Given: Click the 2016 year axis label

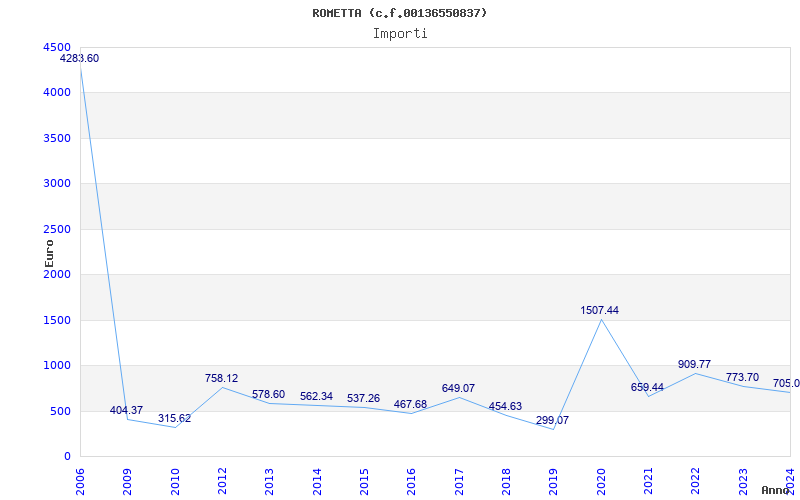Looking at the screenshot, I should coord(412,482).
